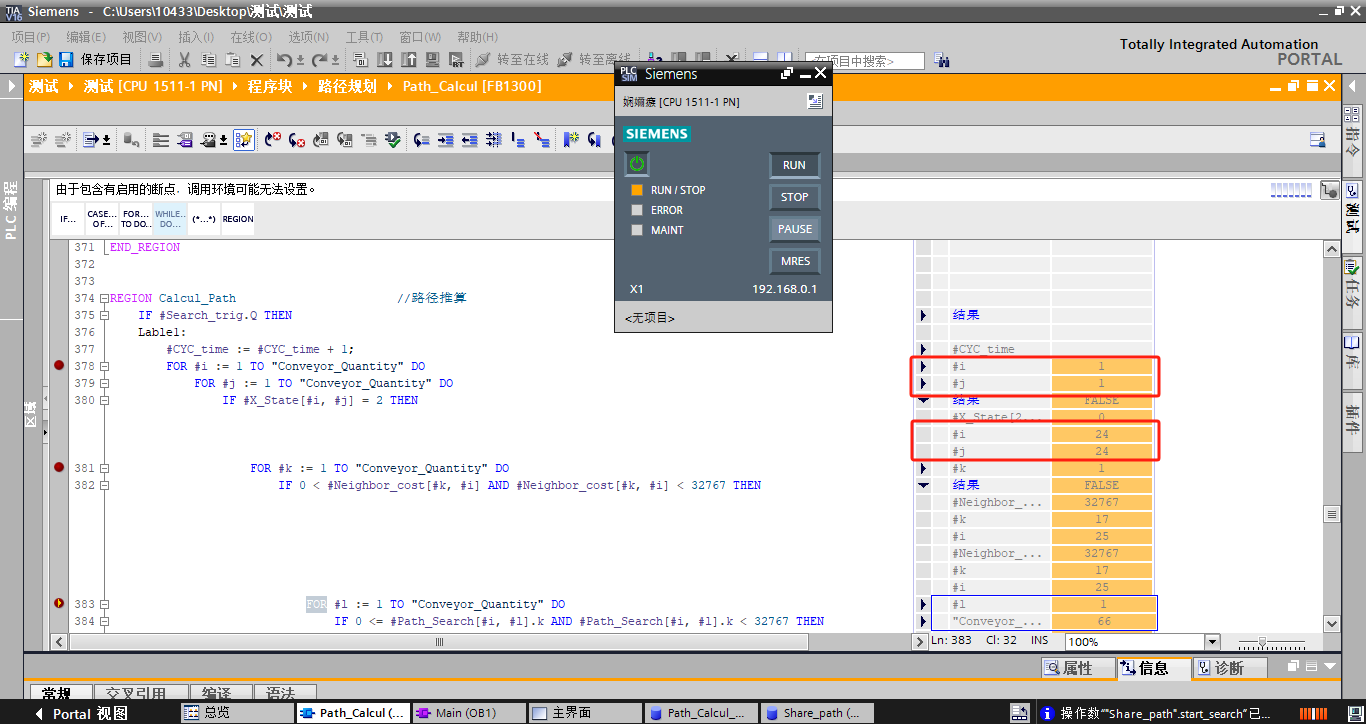The width and height of the screenshot is (1366, 724).
Task: Collapse the FOR #i loop fold on line 378
Action: (105, 366)
